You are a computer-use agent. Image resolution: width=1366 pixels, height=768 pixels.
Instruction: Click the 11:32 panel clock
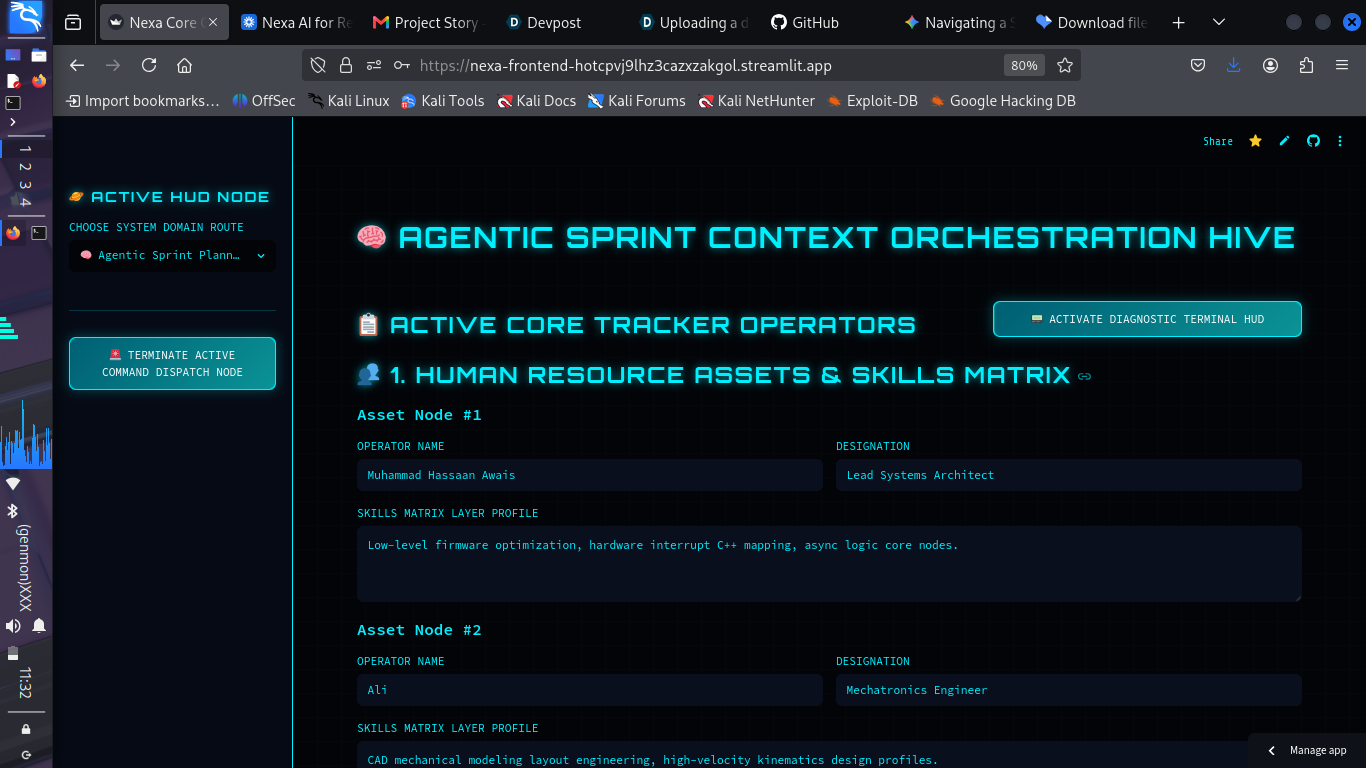(x=26, y=683)
